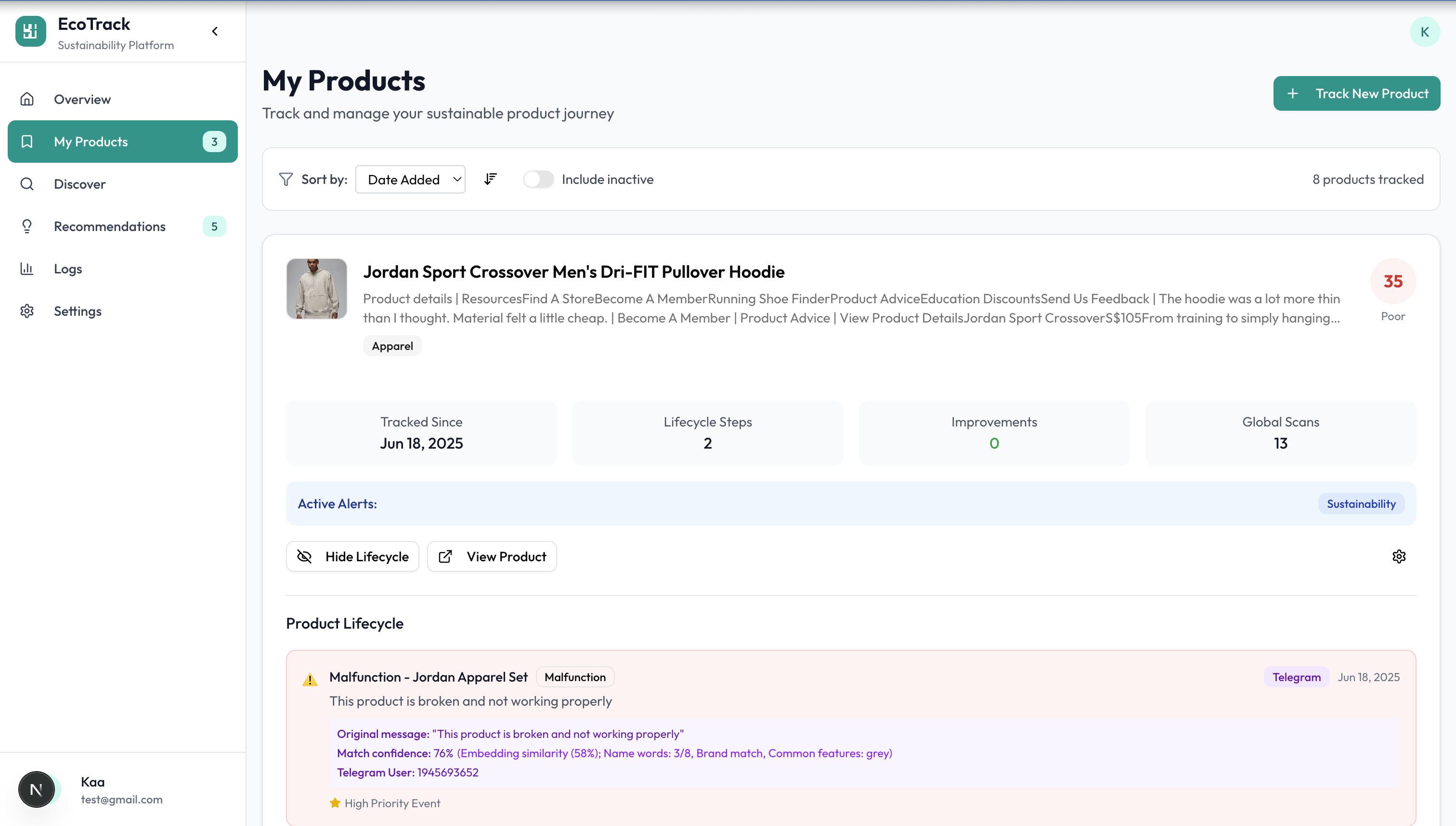
Task: Click the Sustainability alert badge
Action: (1361, 504)
